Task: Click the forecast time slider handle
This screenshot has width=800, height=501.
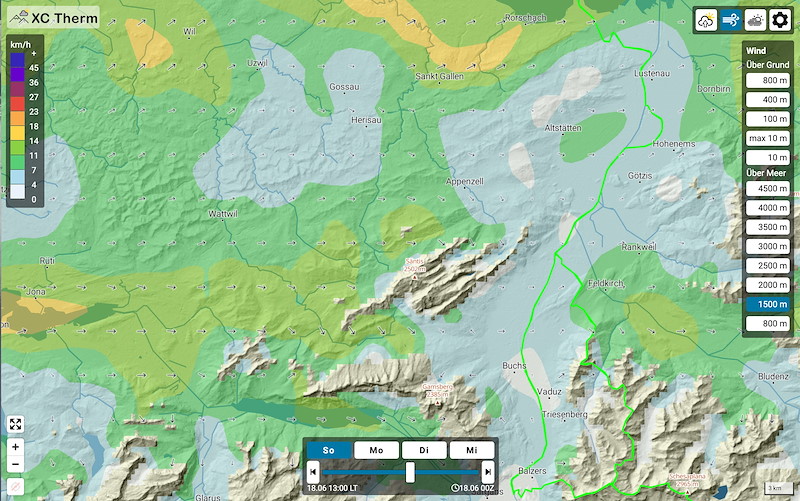Action: point(410,472)
